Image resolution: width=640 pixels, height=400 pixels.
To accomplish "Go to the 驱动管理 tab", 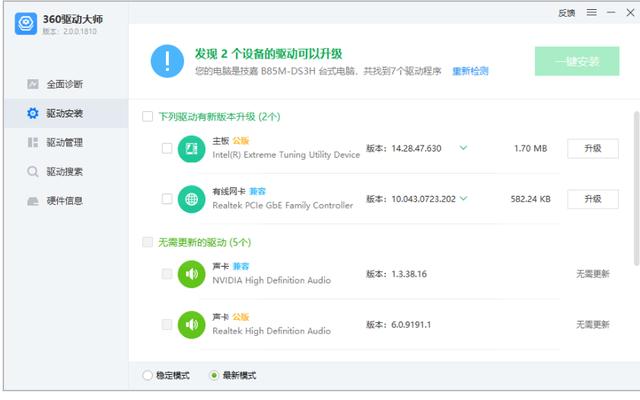I will (67, 142).
